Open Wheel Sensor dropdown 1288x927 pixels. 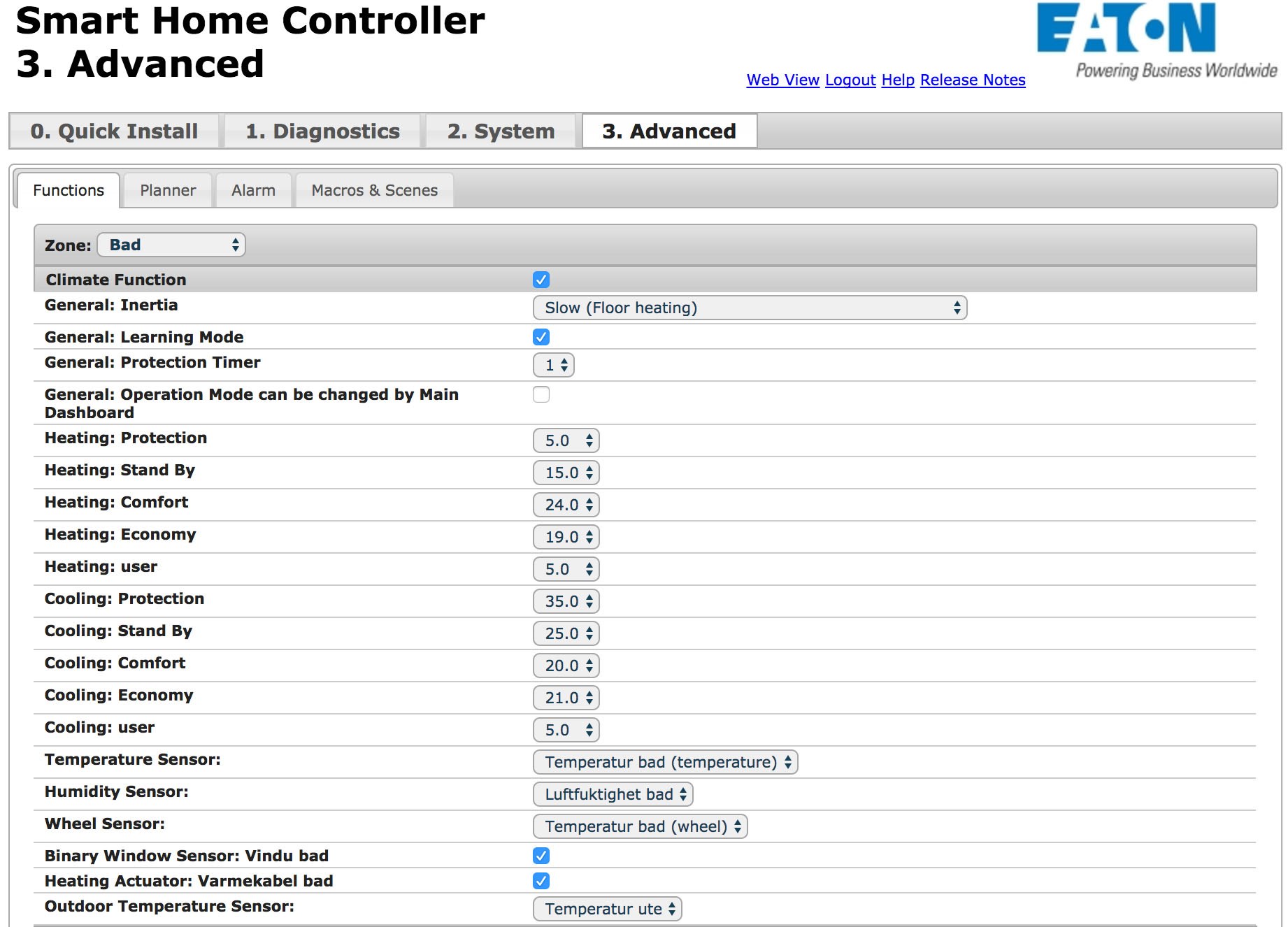(640, 826)
